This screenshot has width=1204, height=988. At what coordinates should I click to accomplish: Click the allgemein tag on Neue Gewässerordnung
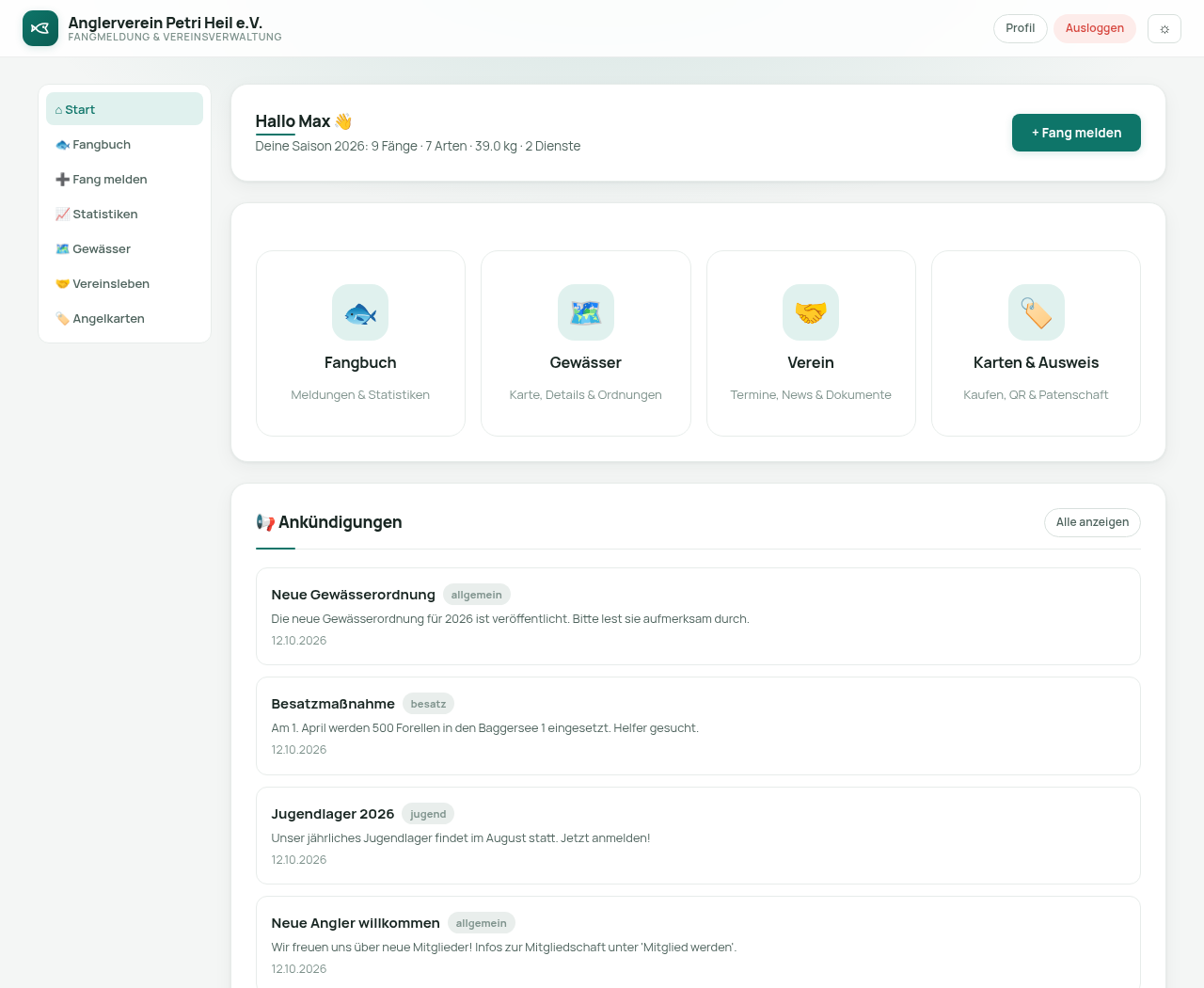point(477,595)
